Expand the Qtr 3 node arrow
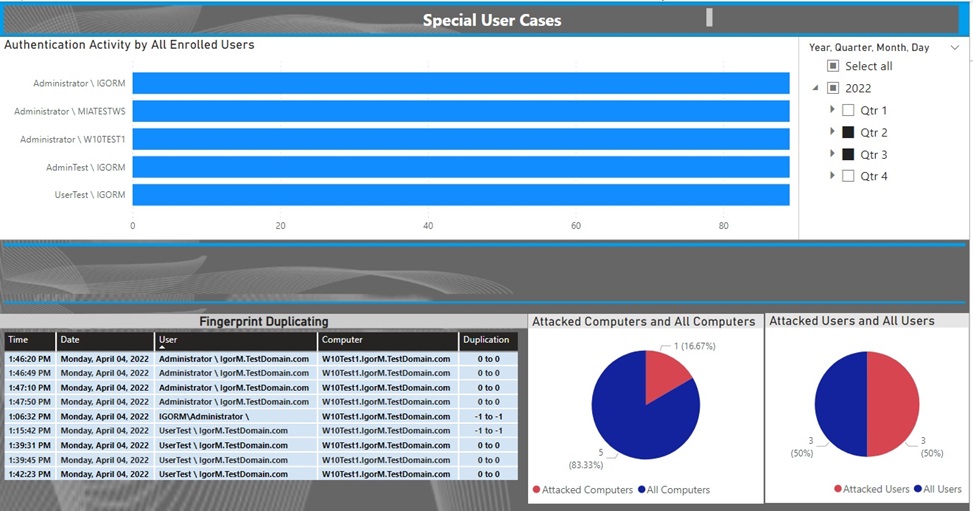This screenshot has width=973, height=511. coord(832,154)
